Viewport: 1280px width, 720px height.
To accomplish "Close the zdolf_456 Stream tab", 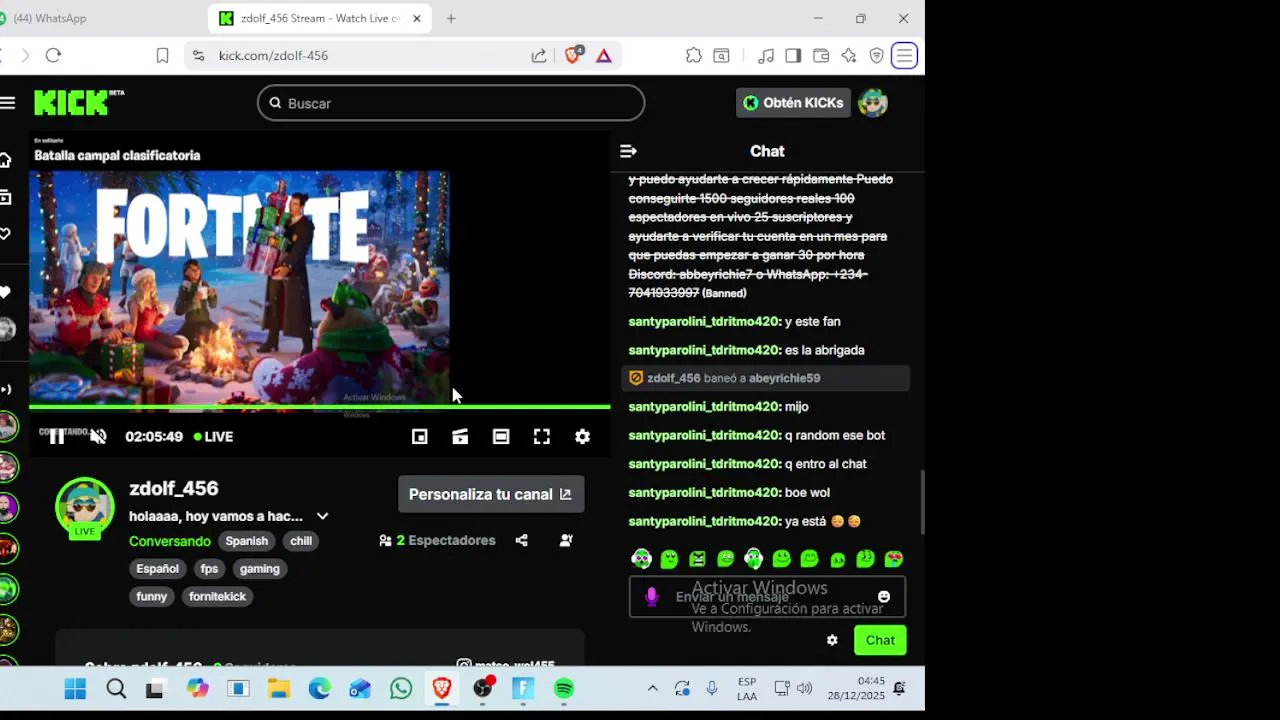I will pos(417,18).
